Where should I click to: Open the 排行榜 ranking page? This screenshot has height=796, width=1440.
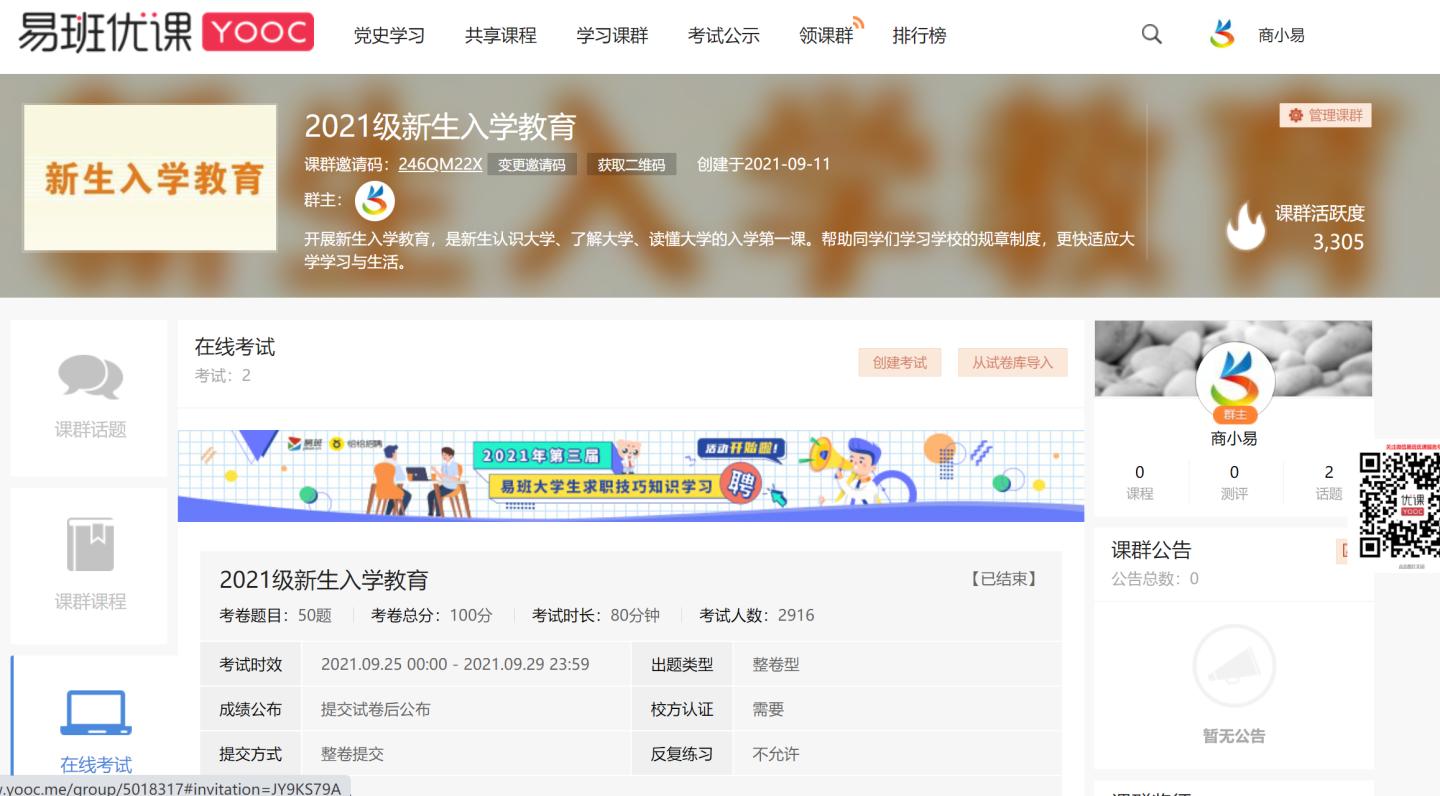[919, 36]
